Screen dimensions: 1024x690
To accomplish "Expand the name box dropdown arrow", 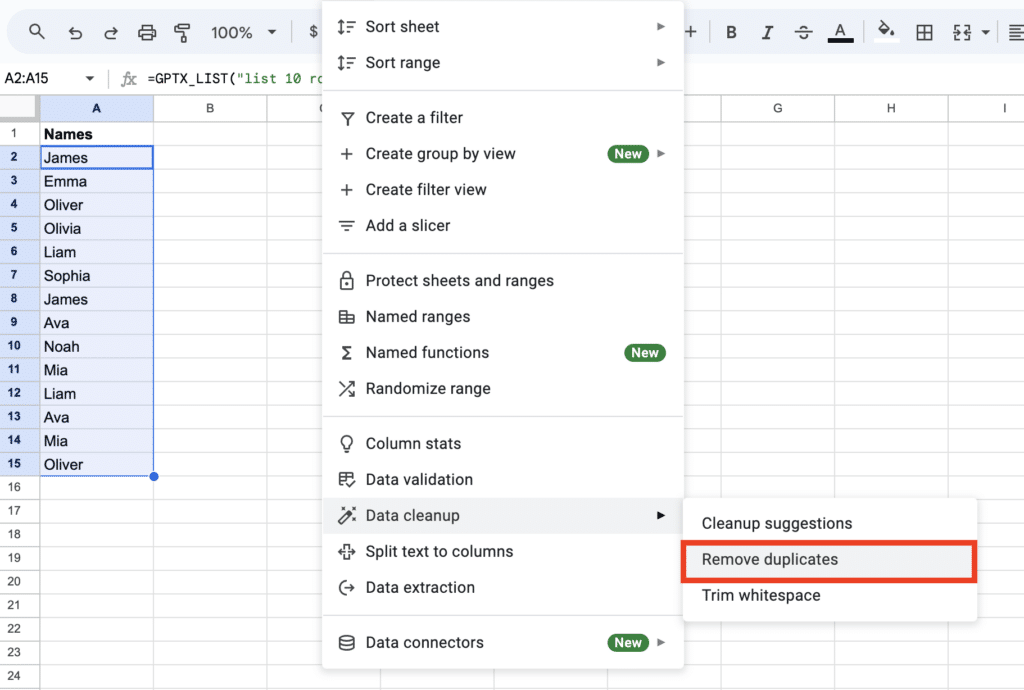I will pyautogui.click(x=90, y=79).
